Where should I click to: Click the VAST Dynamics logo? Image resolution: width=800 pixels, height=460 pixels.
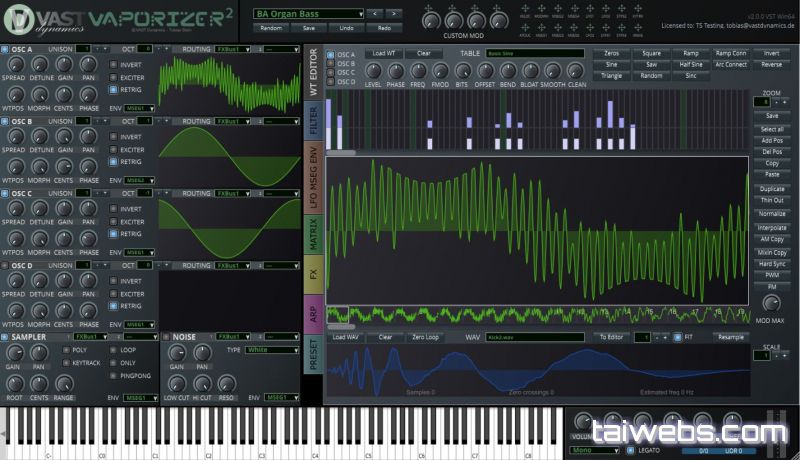point(40,20)
